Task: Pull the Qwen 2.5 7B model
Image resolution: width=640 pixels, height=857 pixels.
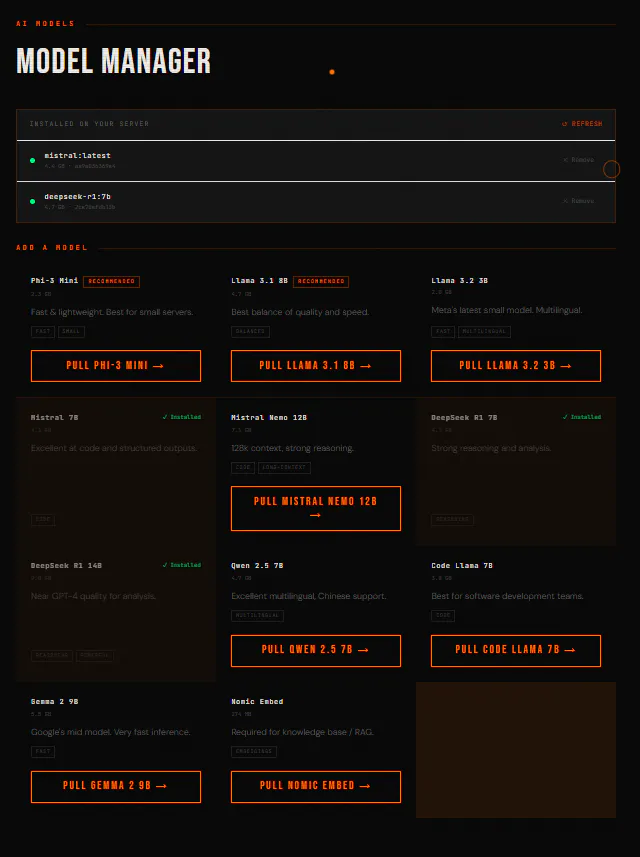Action: click(x=316, y=650)
